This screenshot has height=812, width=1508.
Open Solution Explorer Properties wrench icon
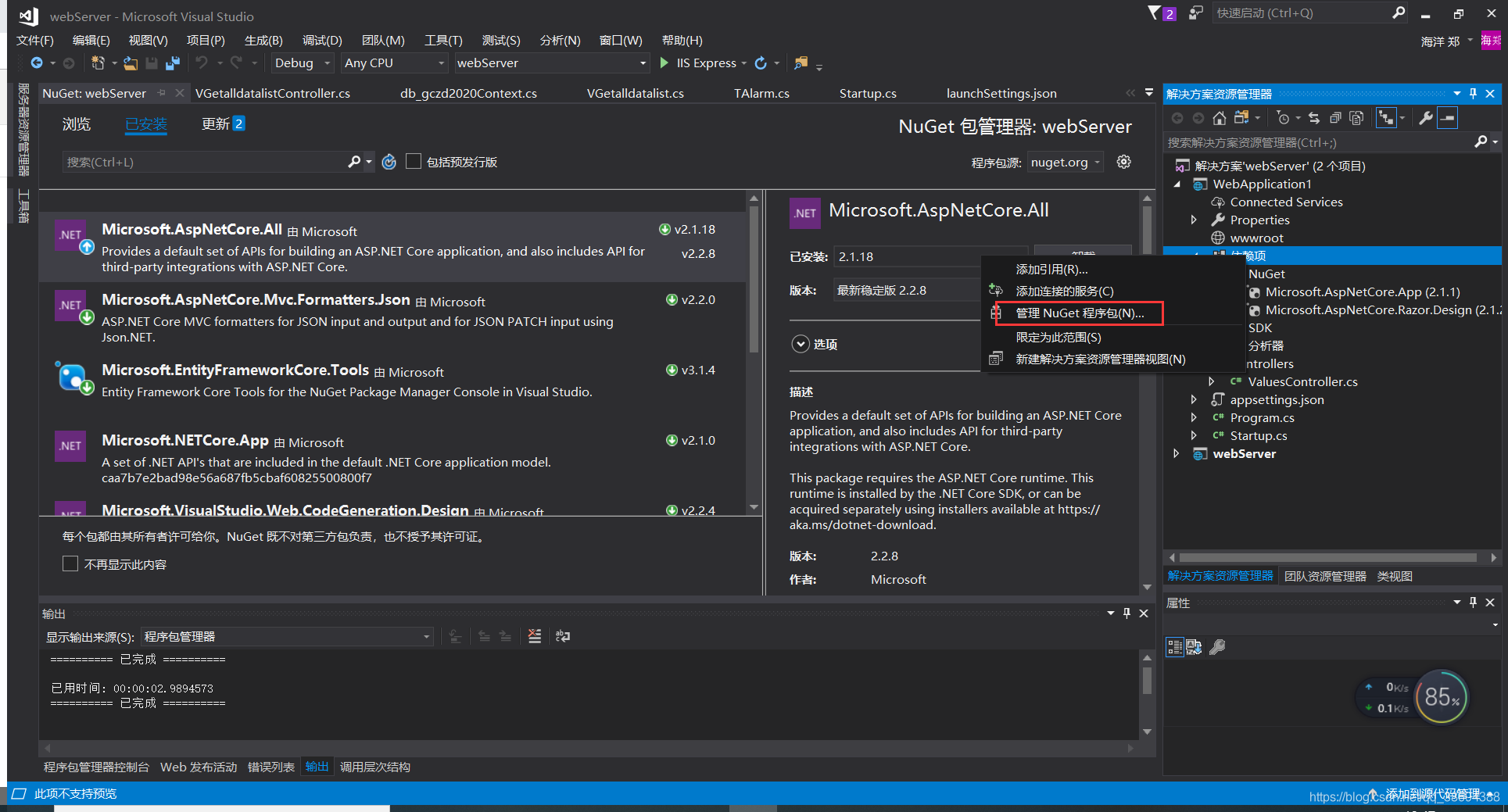point(1426,118)
